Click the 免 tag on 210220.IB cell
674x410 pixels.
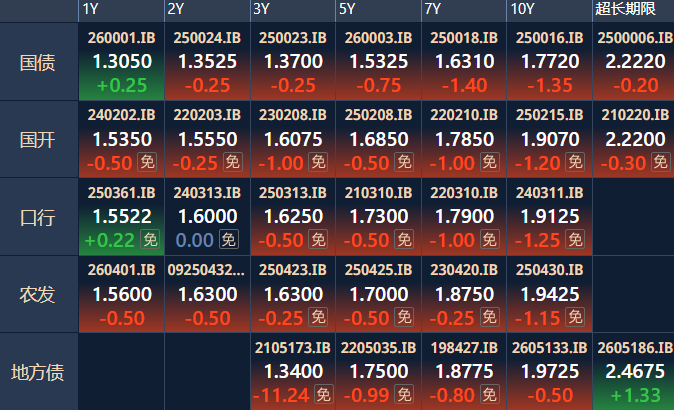(659, 162)
